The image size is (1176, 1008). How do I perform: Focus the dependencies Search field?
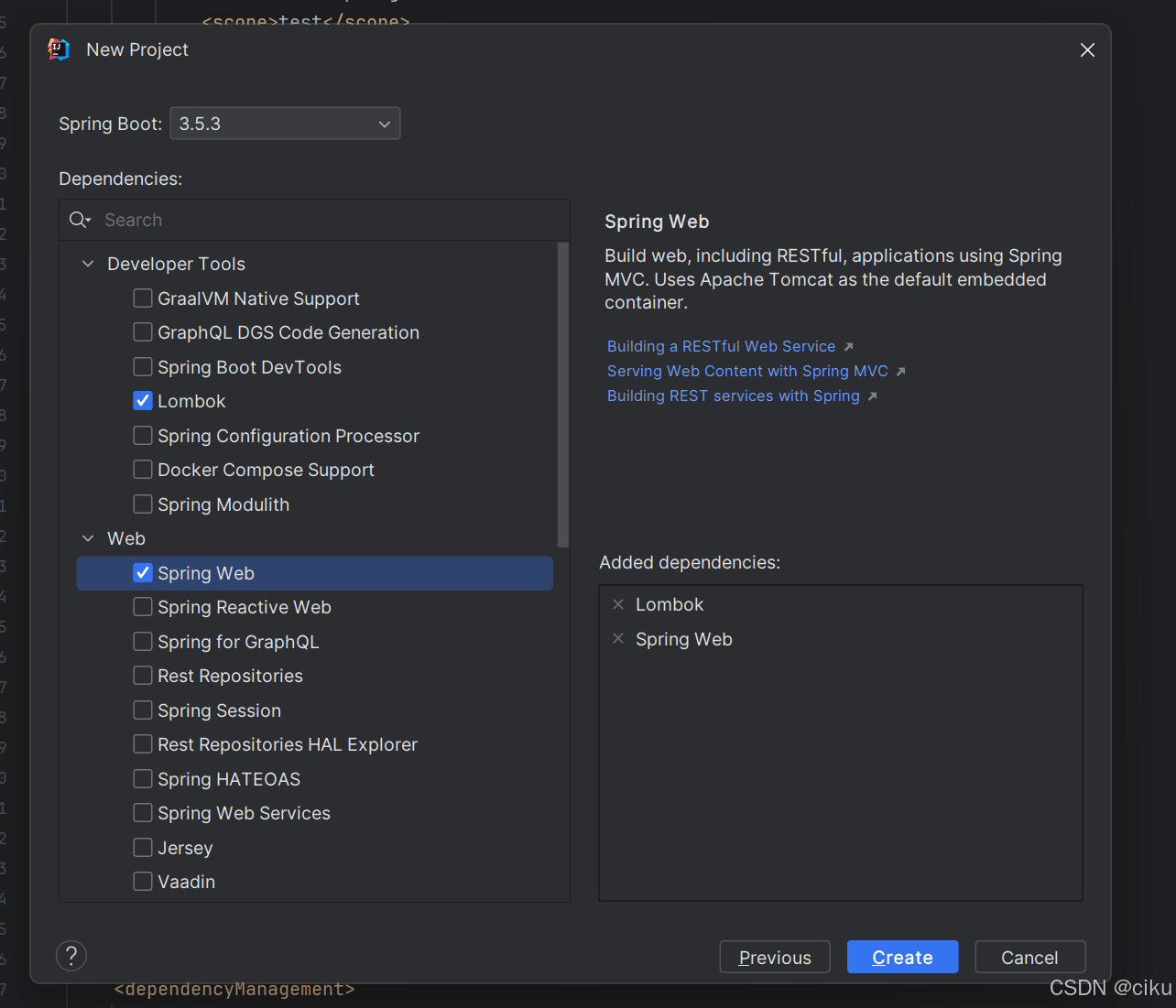coord(314,220)
